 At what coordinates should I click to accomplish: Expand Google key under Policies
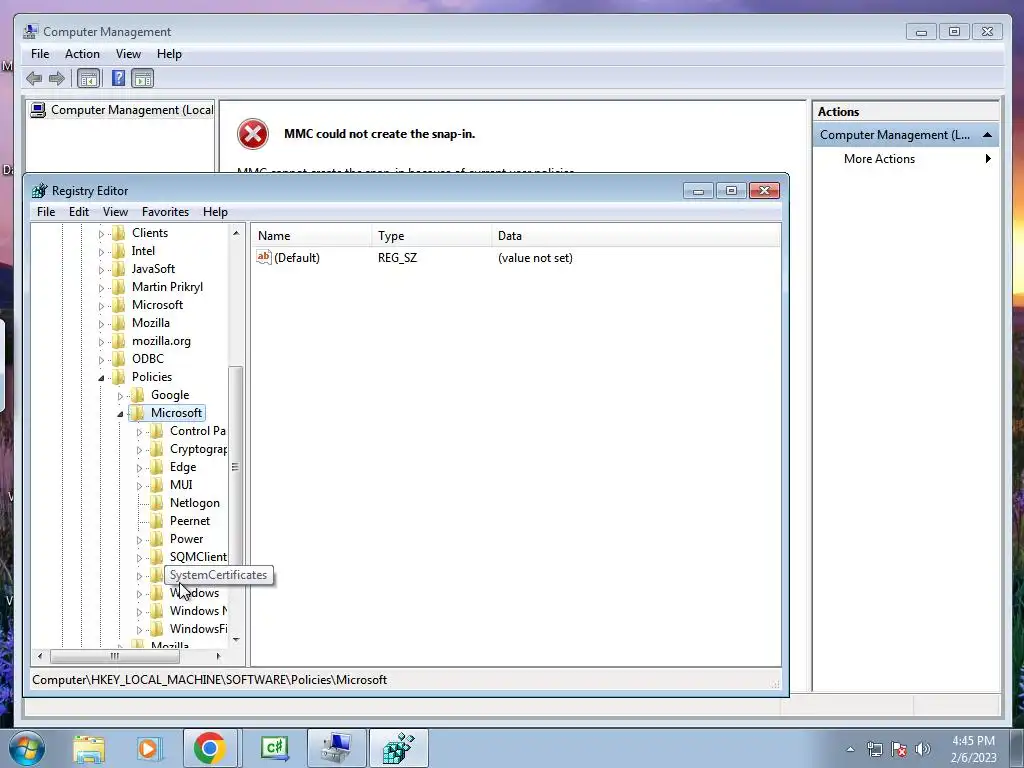pyautogui.click(x=120, y=396)
